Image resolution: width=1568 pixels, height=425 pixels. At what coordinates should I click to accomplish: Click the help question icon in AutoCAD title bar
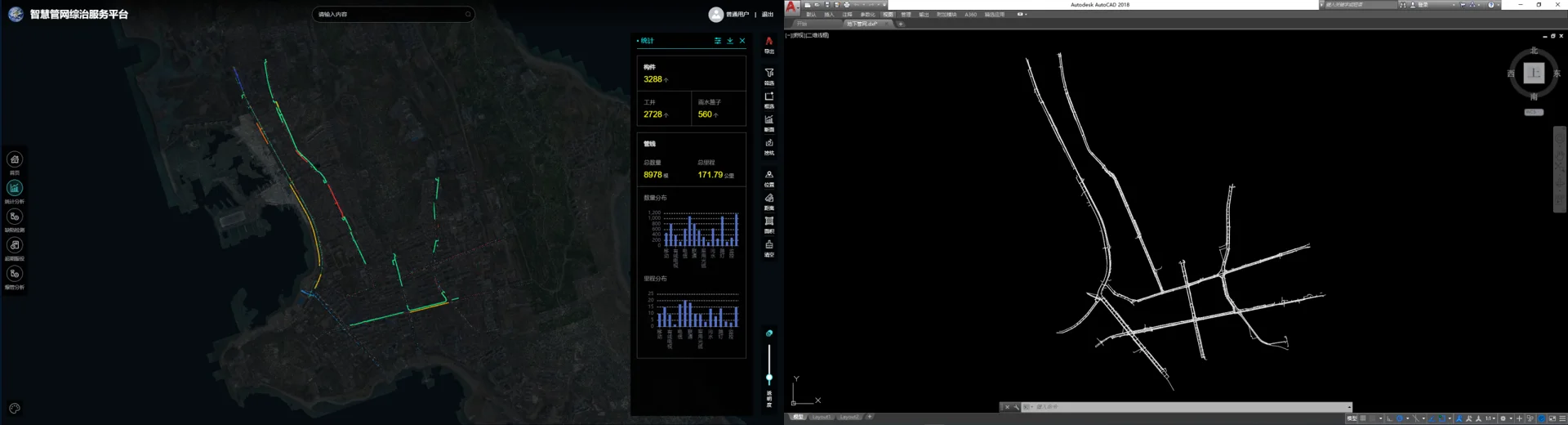tap(1490, 5)
